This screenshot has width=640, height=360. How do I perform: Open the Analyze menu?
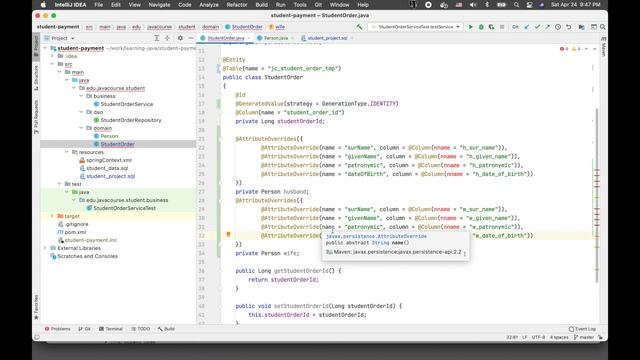click(x=209, y=5)
